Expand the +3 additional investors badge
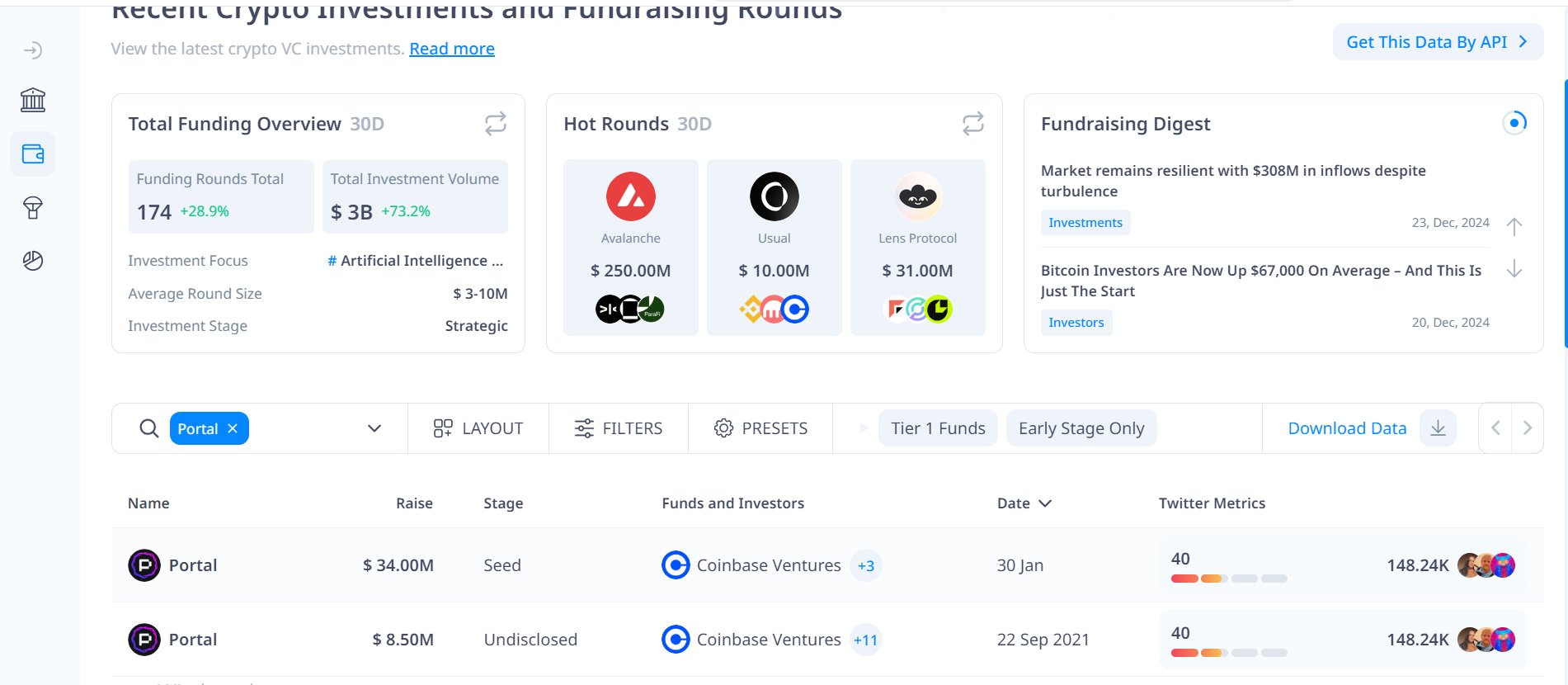This screenshot has width=1568, height=685. 865,565
